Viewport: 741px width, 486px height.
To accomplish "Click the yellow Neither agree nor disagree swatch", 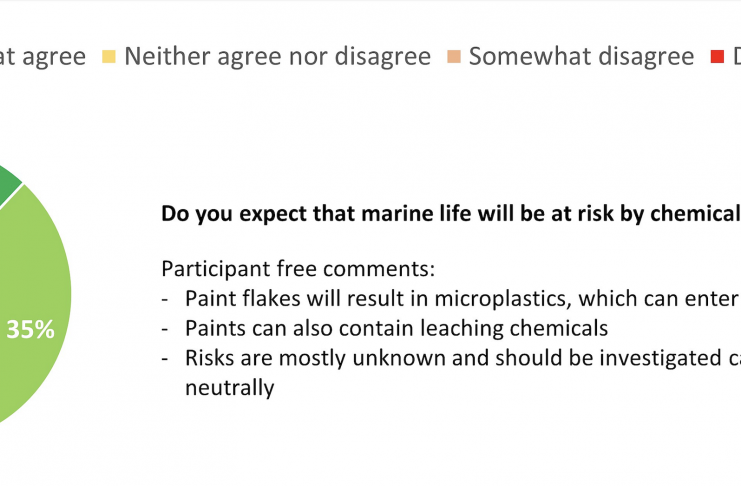I will 109,57.
